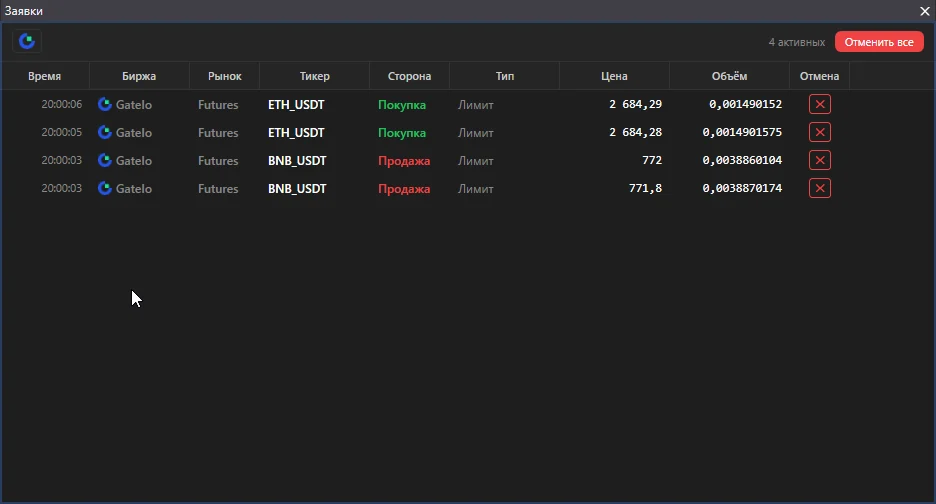Click Продажа side in the 771,8 row
The image size is (936, 504).
[x=404, y=189]
